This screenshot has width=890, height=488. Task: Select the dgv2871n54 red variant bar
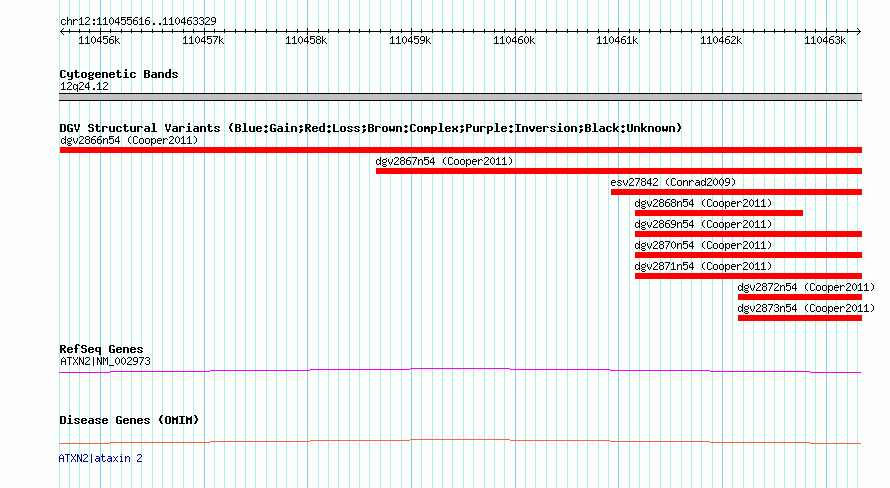748,276
